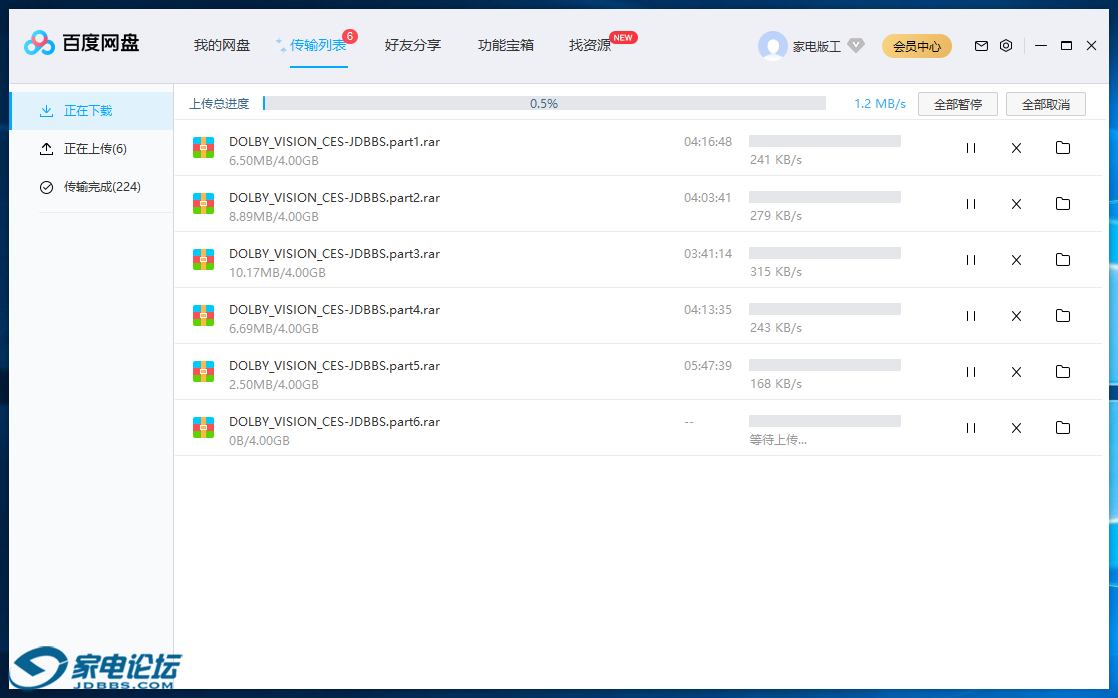The image size is (1118, 698).
Task: Open settings gear icon in title bar
Action: (1006, 46)
